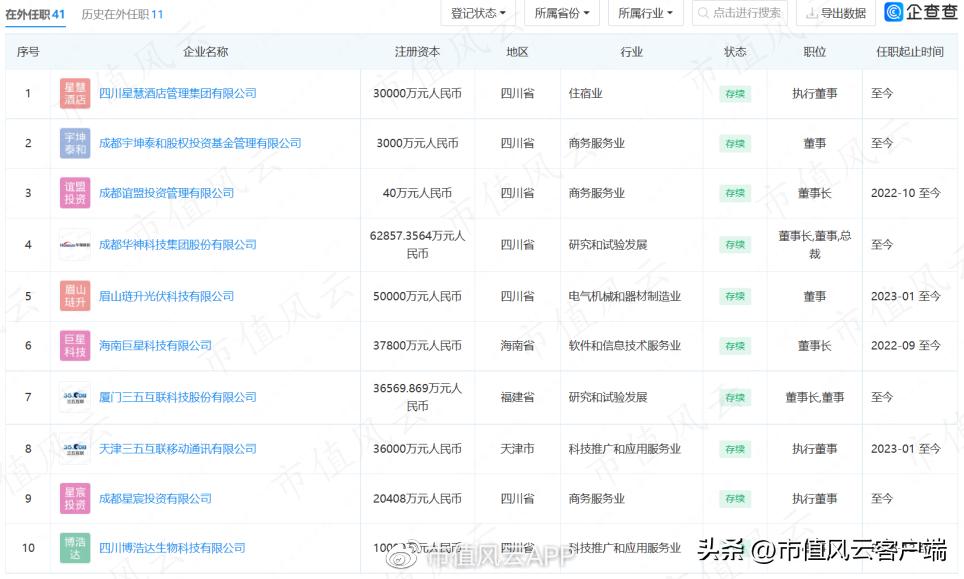The height and width of the screenshot is (579, 964).
Task: Click the 宇坤泰和 logo icon
Action: click(x=74, y=143)
